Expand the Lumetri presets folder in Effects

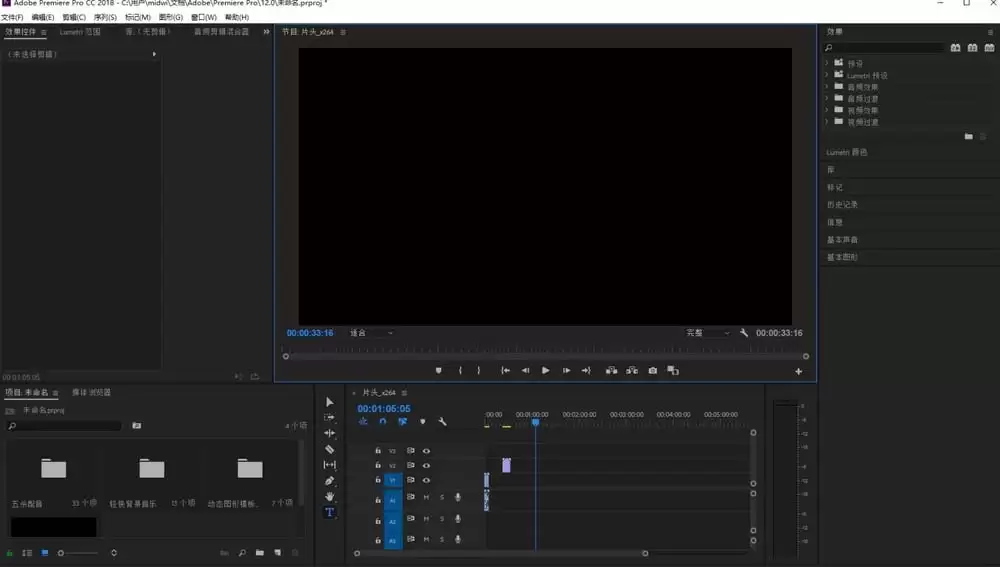[x=827, y=75]
